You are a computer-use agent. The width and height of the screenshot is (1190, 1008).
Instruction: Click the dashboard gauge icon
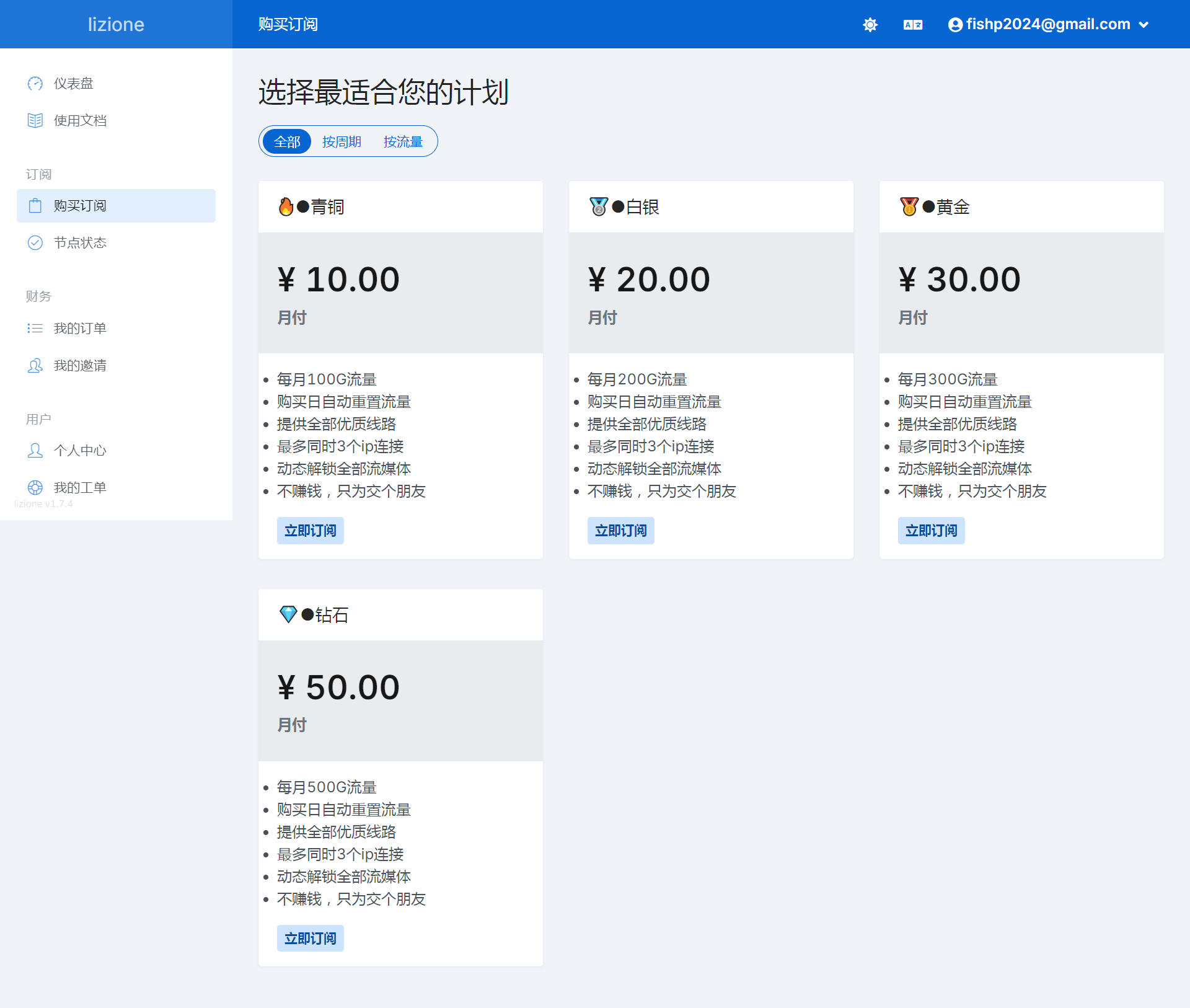click(35, 84)
